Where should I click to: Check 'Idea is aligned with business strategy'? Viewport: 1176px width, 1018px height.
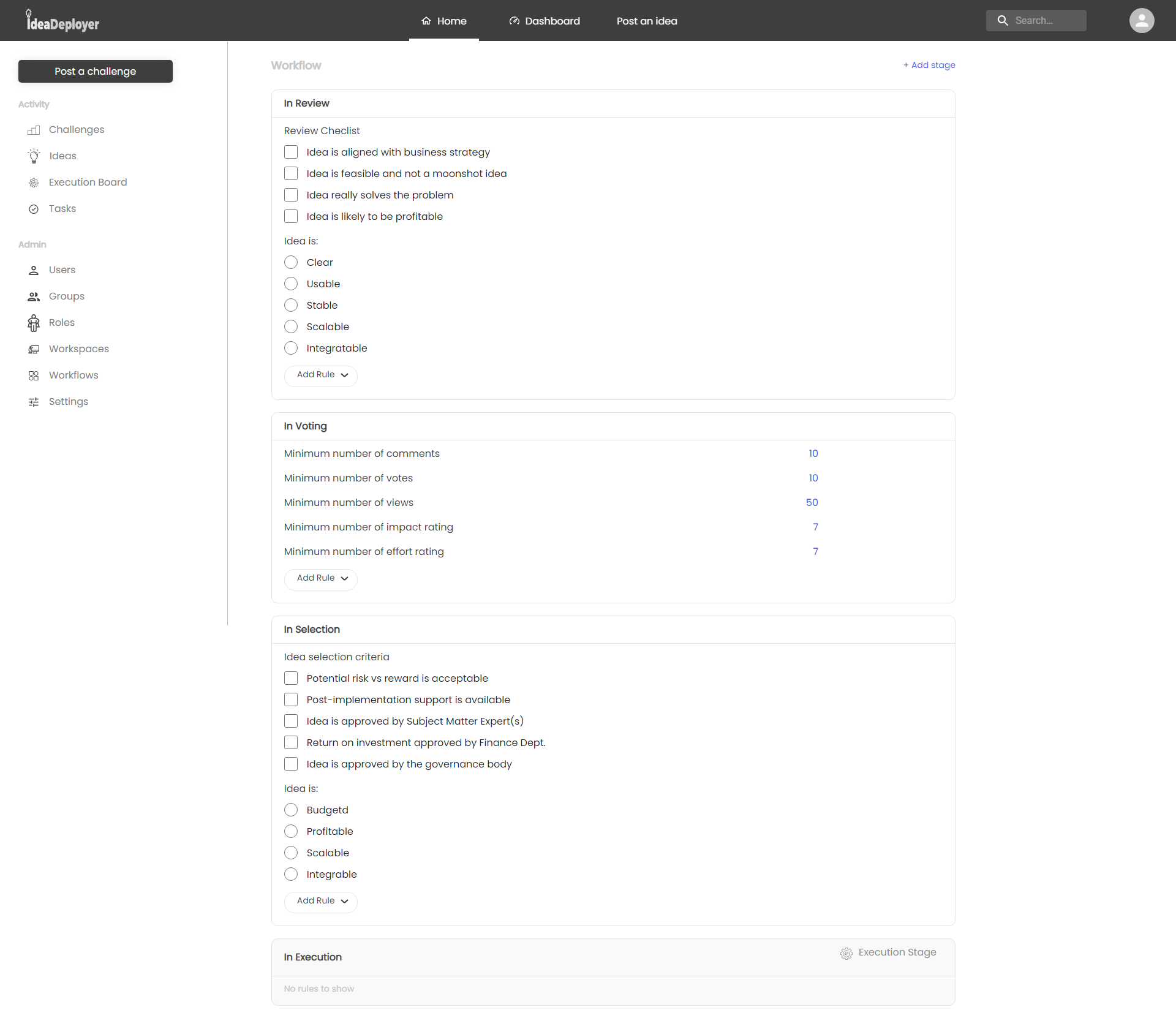pos(291,152)
